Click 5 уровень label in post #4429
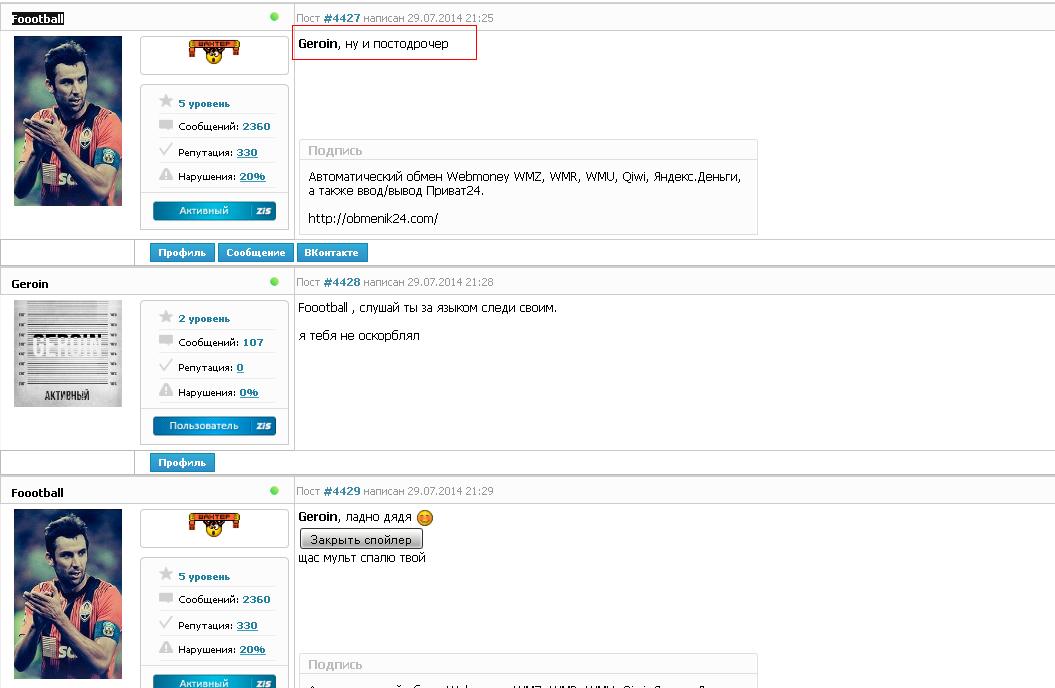Image resolution: width=1055 pixels, height=688 pixels. pyautogui.click(x=204, y=576)
